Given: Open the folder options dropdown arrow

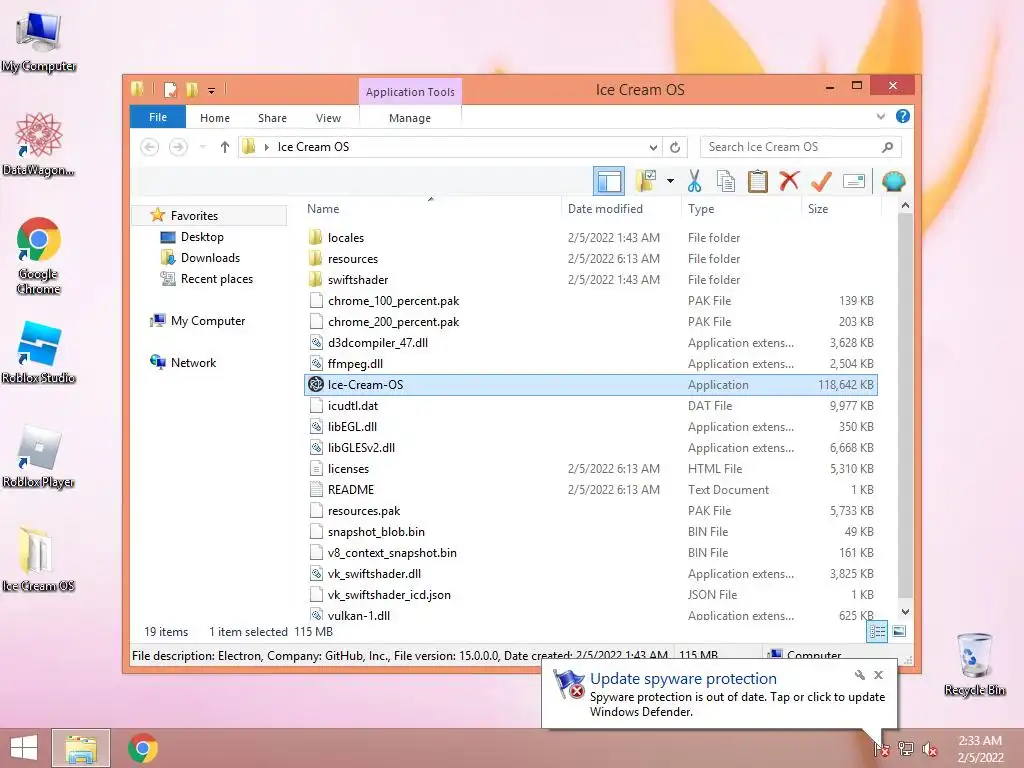Looking at the screenshot, I should click(x=670, y=181).
